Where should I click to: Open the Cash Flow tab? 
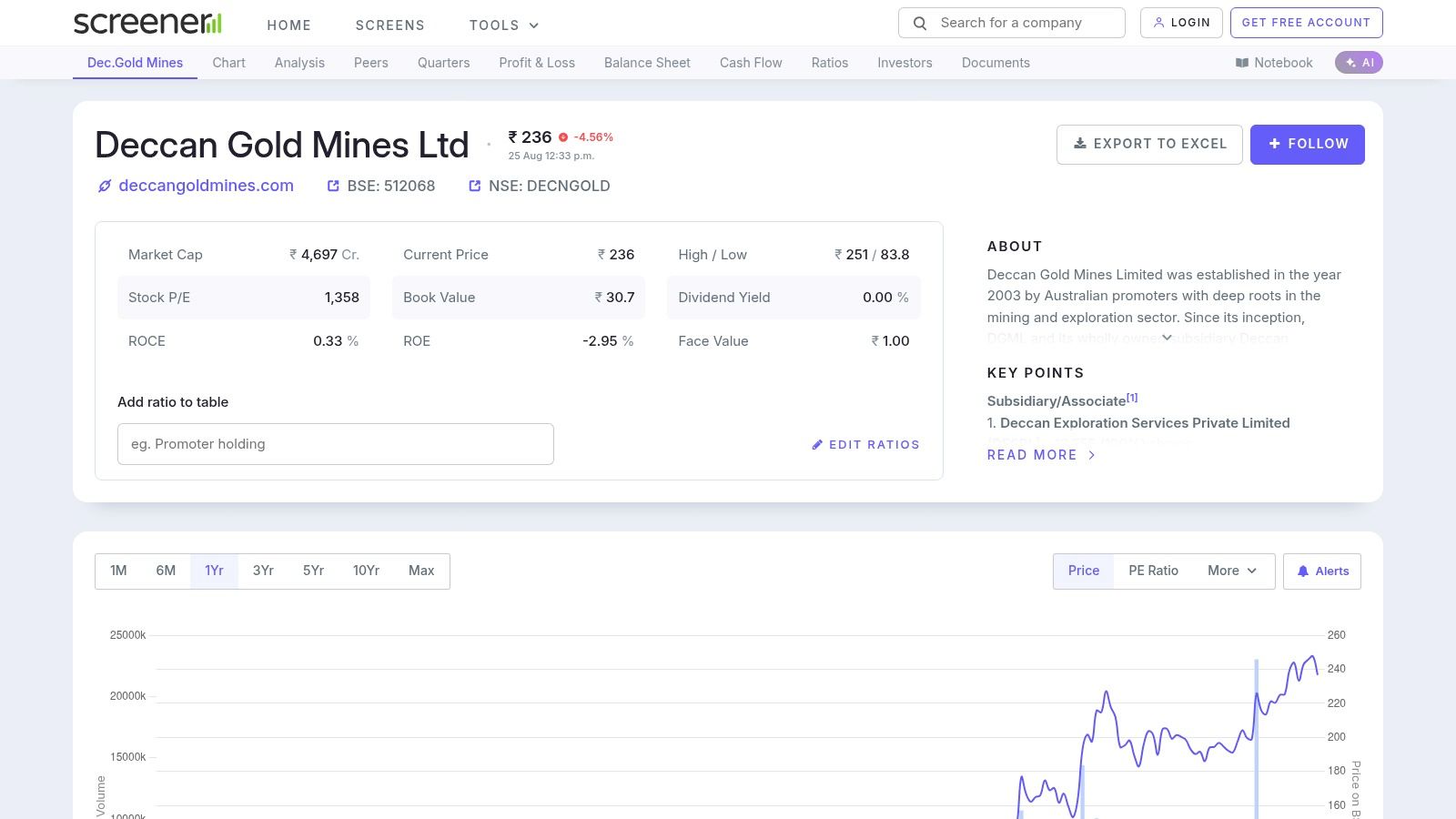click(751, 63)
